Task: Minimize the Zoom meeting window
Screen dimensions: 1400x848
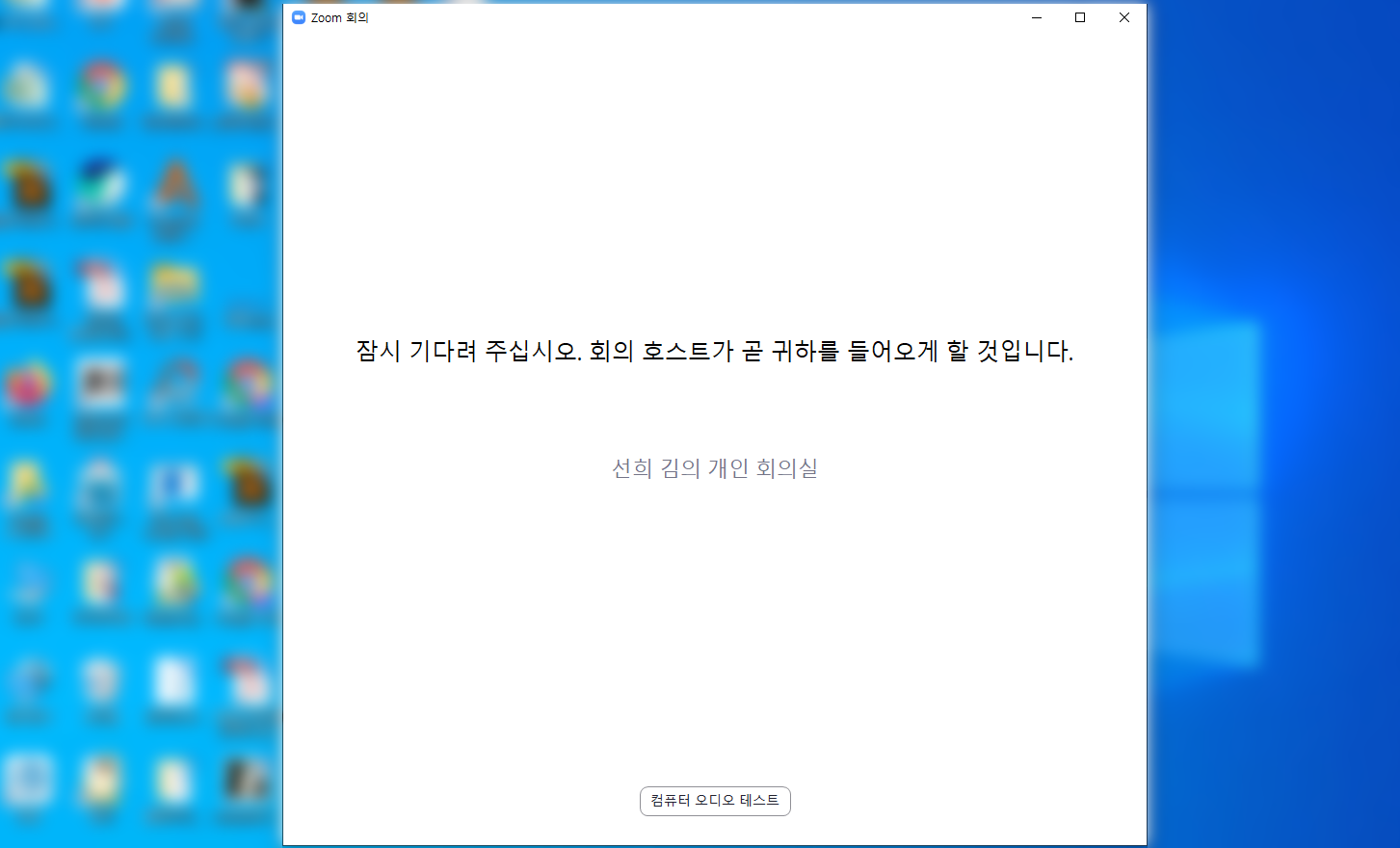Action: (1037, 17)
